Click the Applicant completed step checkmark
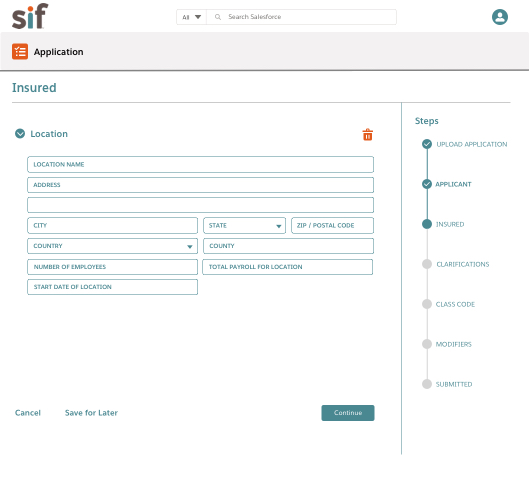Screen dimensions: 529x484 click(x=427, y=184)
